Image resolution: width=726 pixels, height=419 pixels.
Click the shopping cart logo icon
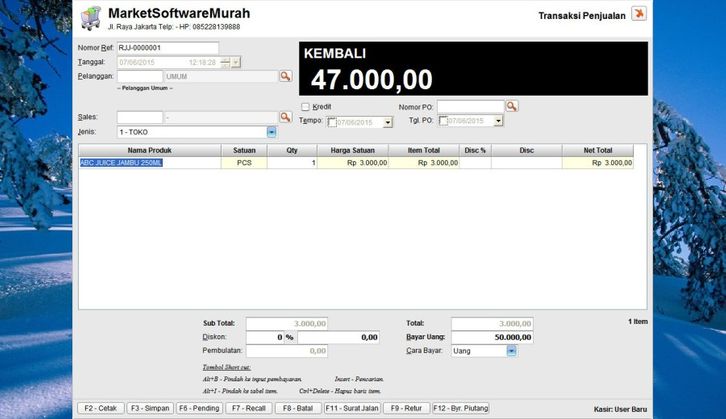pos(91,18)
